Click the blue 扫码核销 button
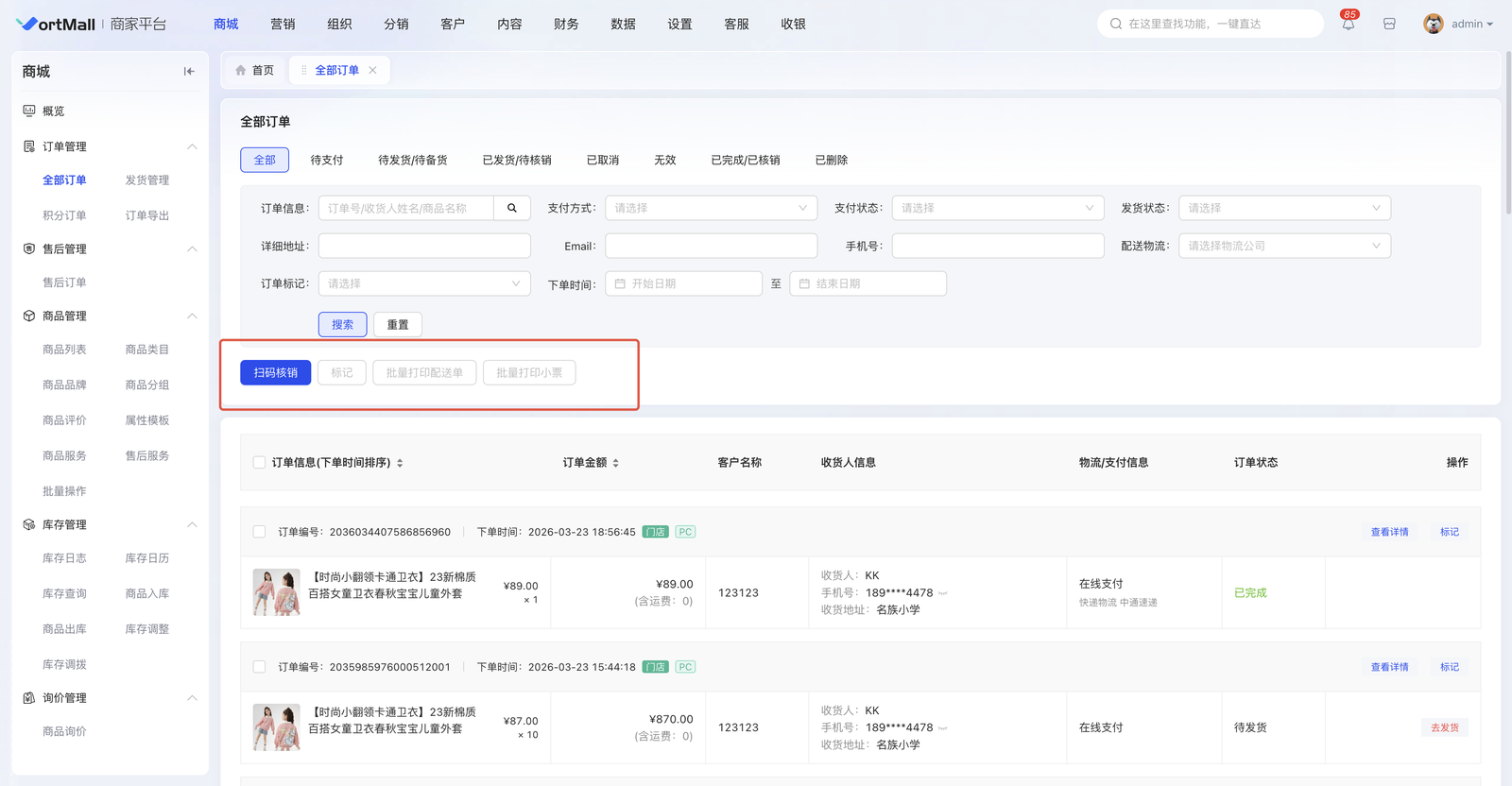This screenshot has height=786, width=1512. (x=275, y=373)
